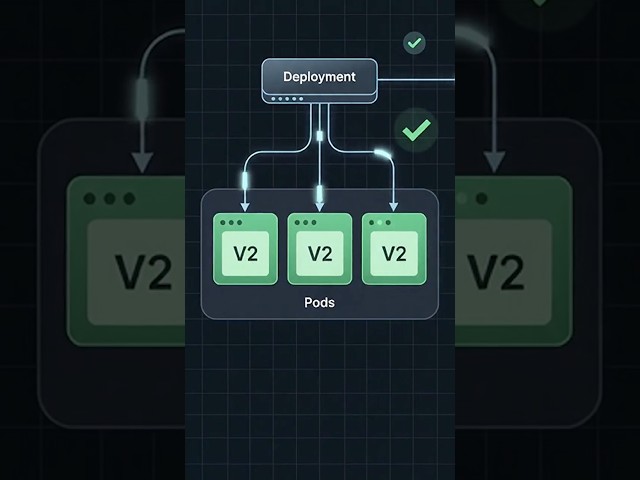Click the small green checkmark near the top
This screenshot has height=480, width=640.
[414, 43]
